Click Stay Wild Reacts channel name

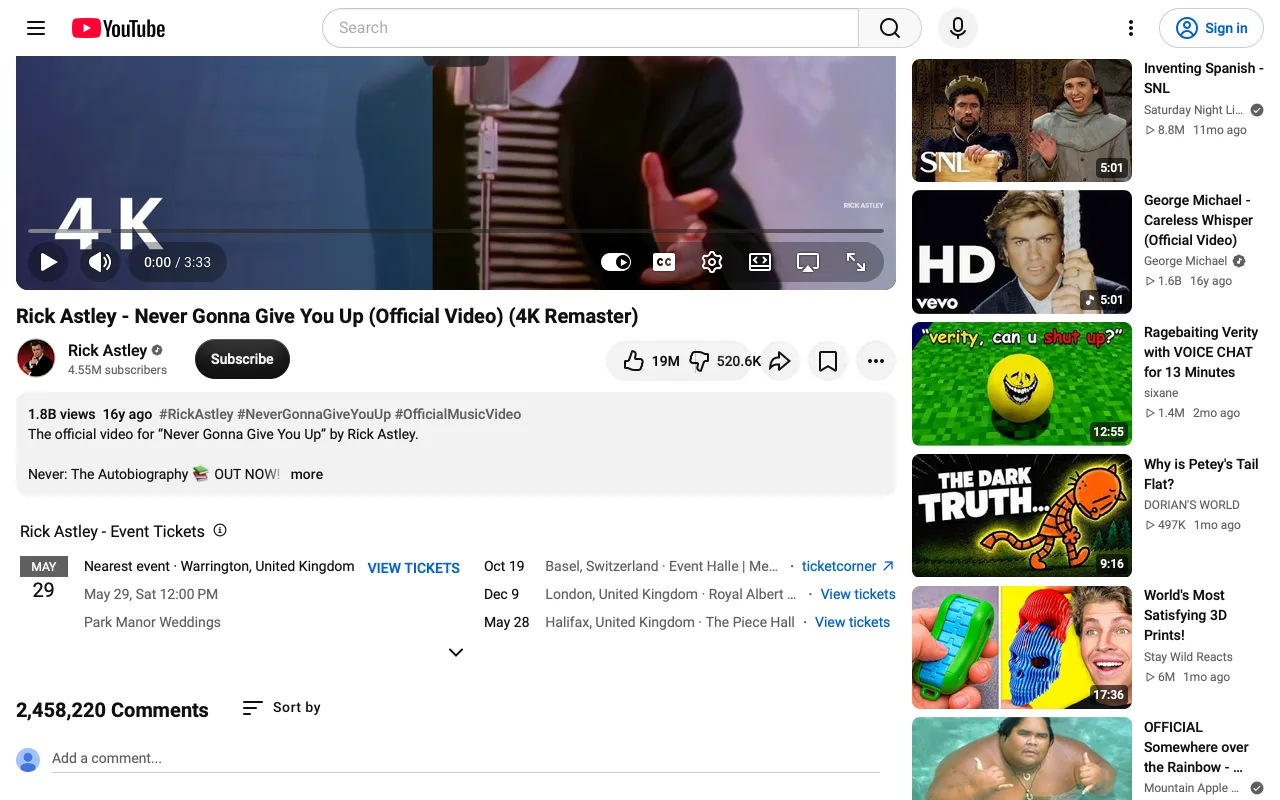(x=1188, y=657)
